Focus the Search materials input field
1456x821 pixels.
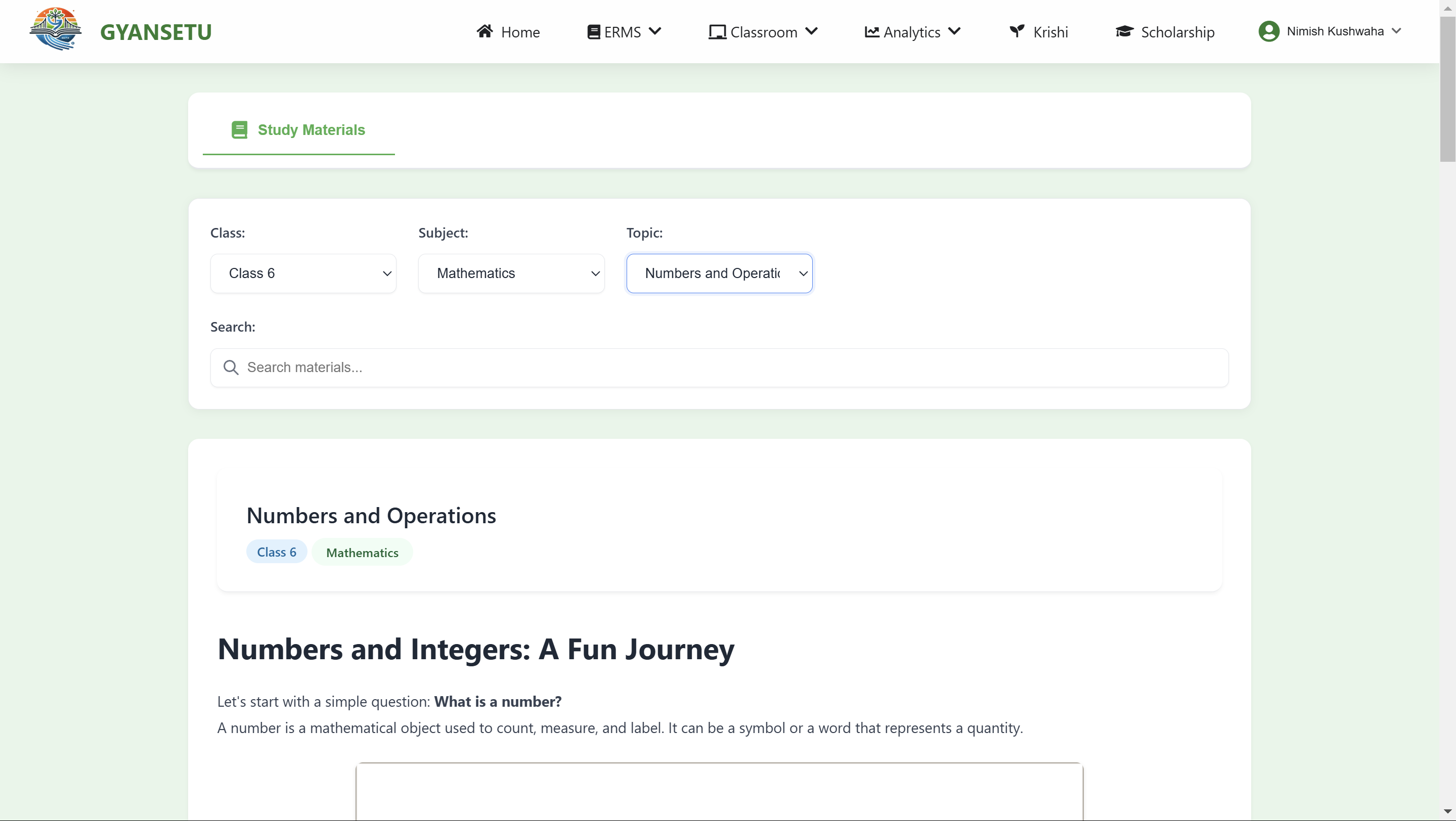[729, 368]
